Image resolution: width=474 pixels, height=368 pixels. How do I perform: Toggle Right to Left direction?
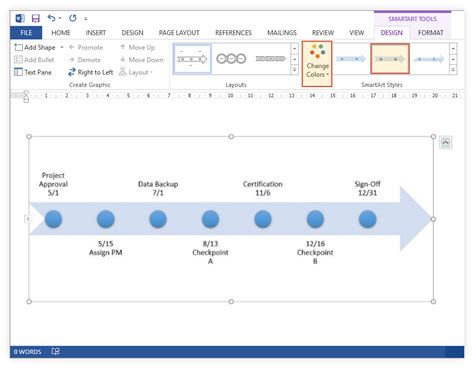coord(91,72)
